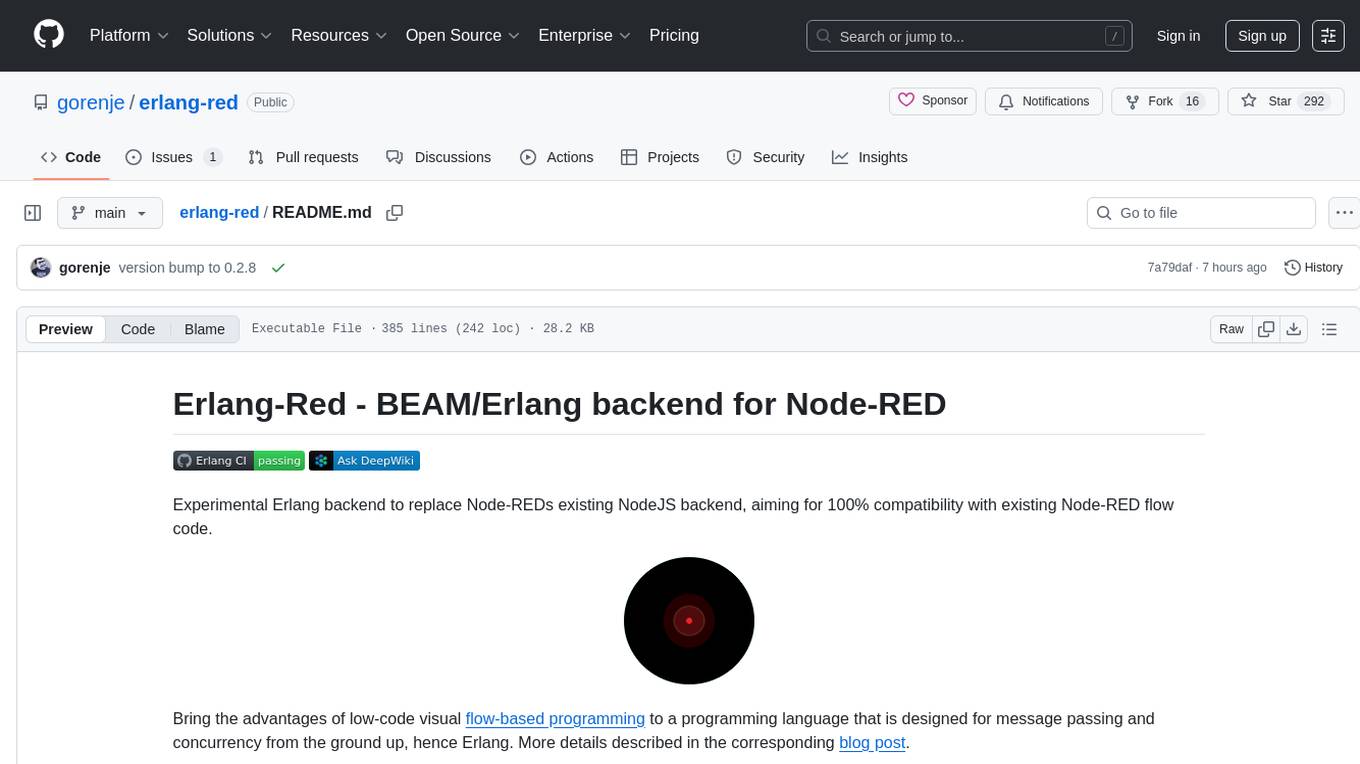Focus the Go to file input
The image size is (1360, 764).
coord(1201,213)
